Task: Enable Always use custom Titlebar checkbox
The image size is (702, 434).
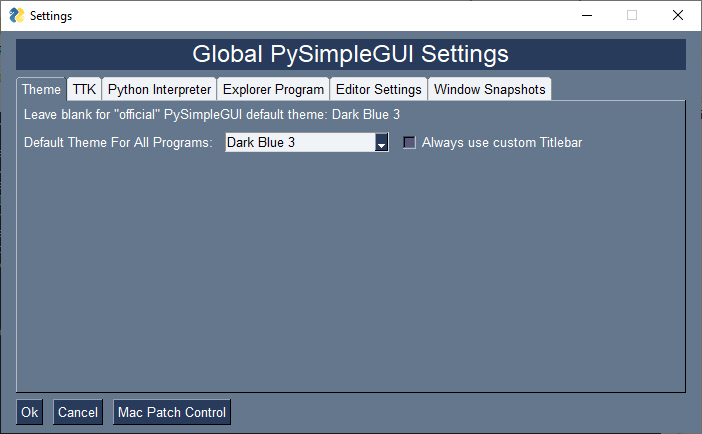Action: [x=409, y=143]
